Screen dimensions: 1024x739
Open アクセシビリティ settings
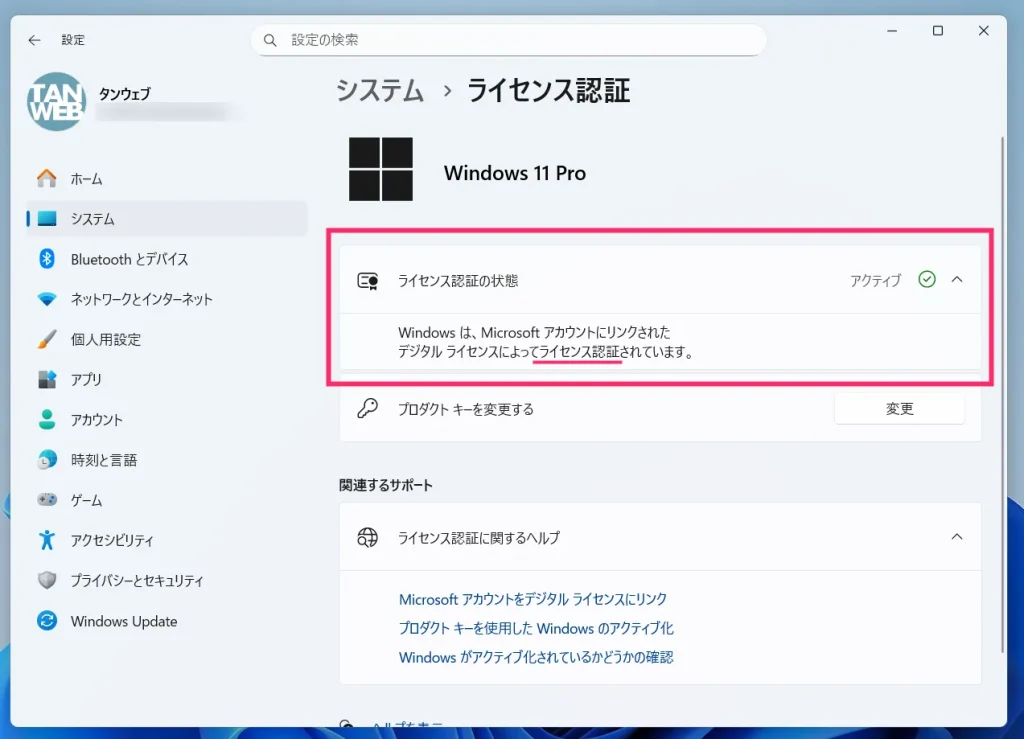(167, 541)
